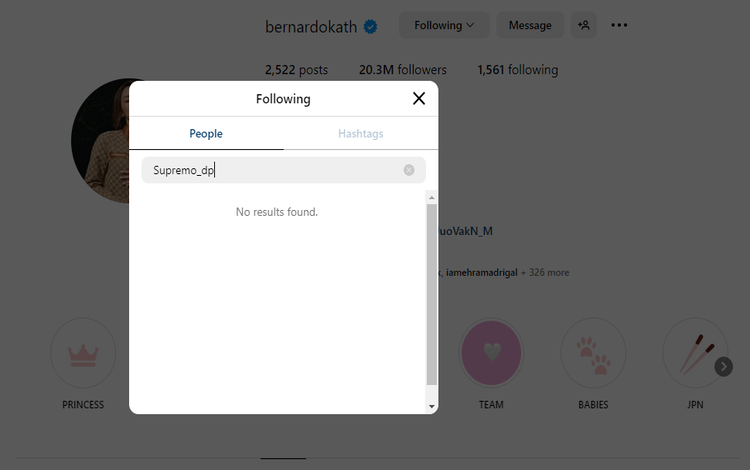Switch to the People tab
Screen dimensions: 750x470
point(206,134)
